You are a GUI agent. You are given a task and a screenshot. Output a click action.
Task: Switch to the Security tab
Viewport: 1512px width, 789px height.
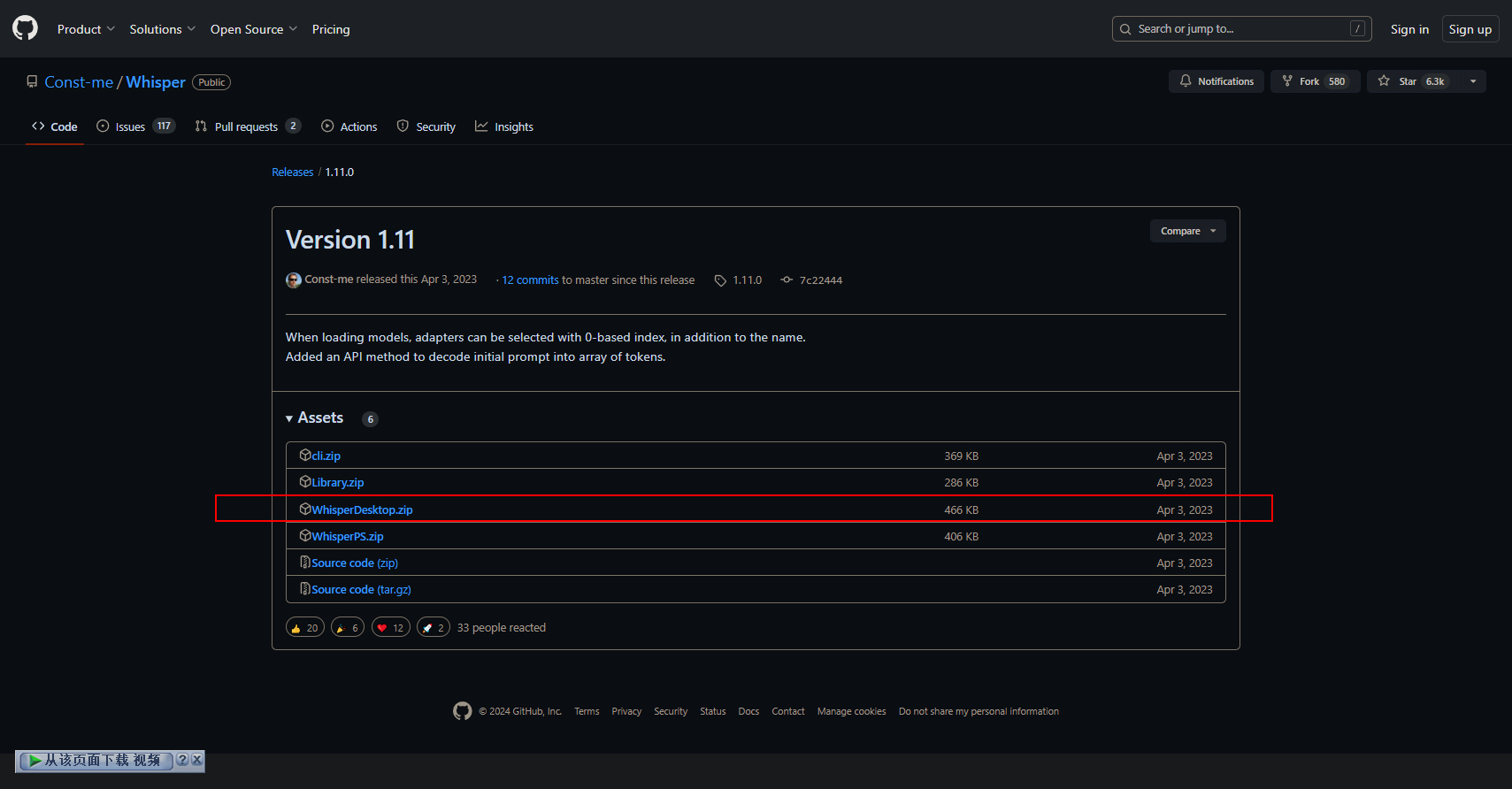coord(426,126)
